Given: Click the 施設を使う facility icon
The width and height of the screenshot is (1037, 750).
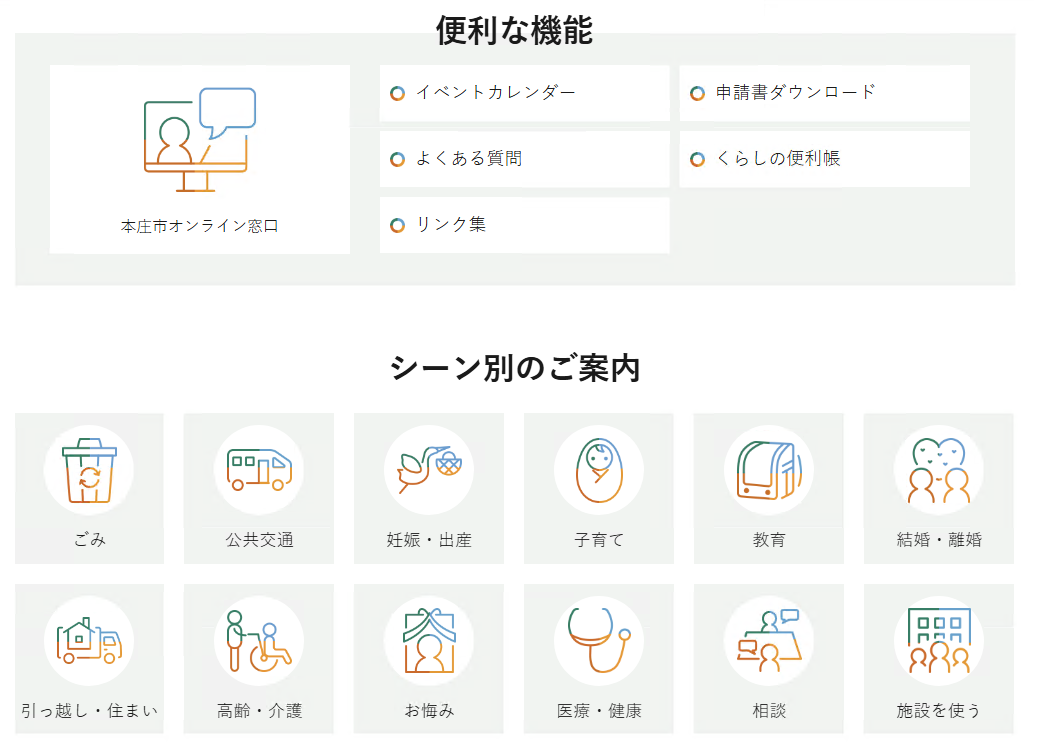Looking at the screenshot, I should point(938,639).
